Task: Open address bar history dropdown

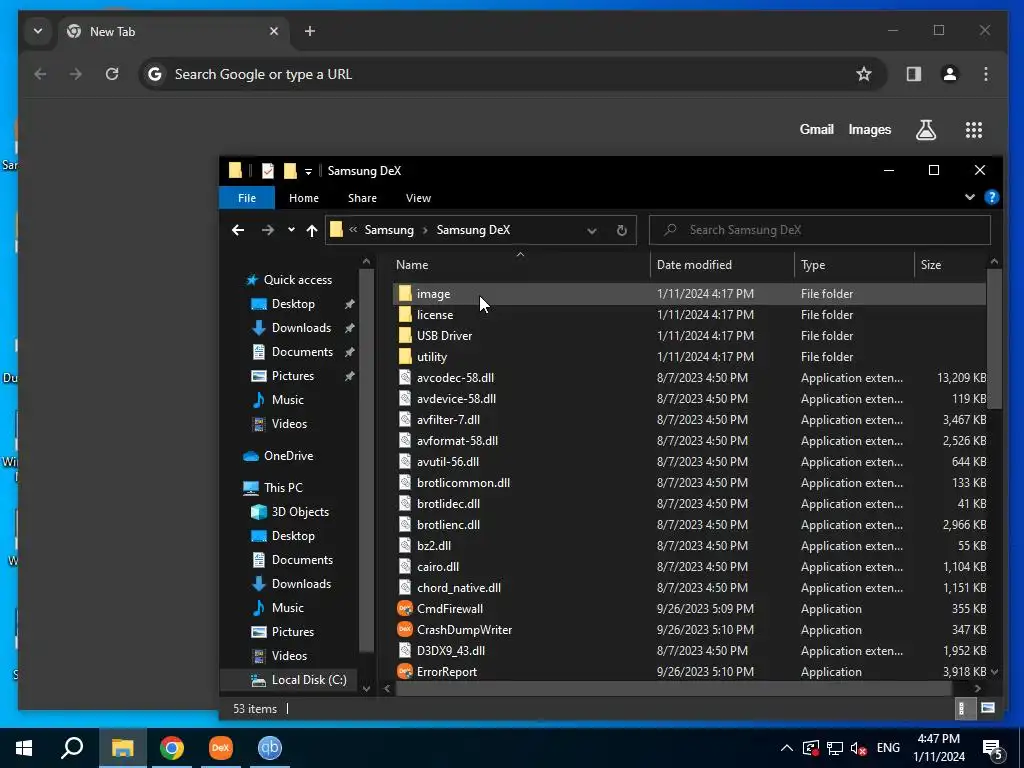Action: [592, 231]
